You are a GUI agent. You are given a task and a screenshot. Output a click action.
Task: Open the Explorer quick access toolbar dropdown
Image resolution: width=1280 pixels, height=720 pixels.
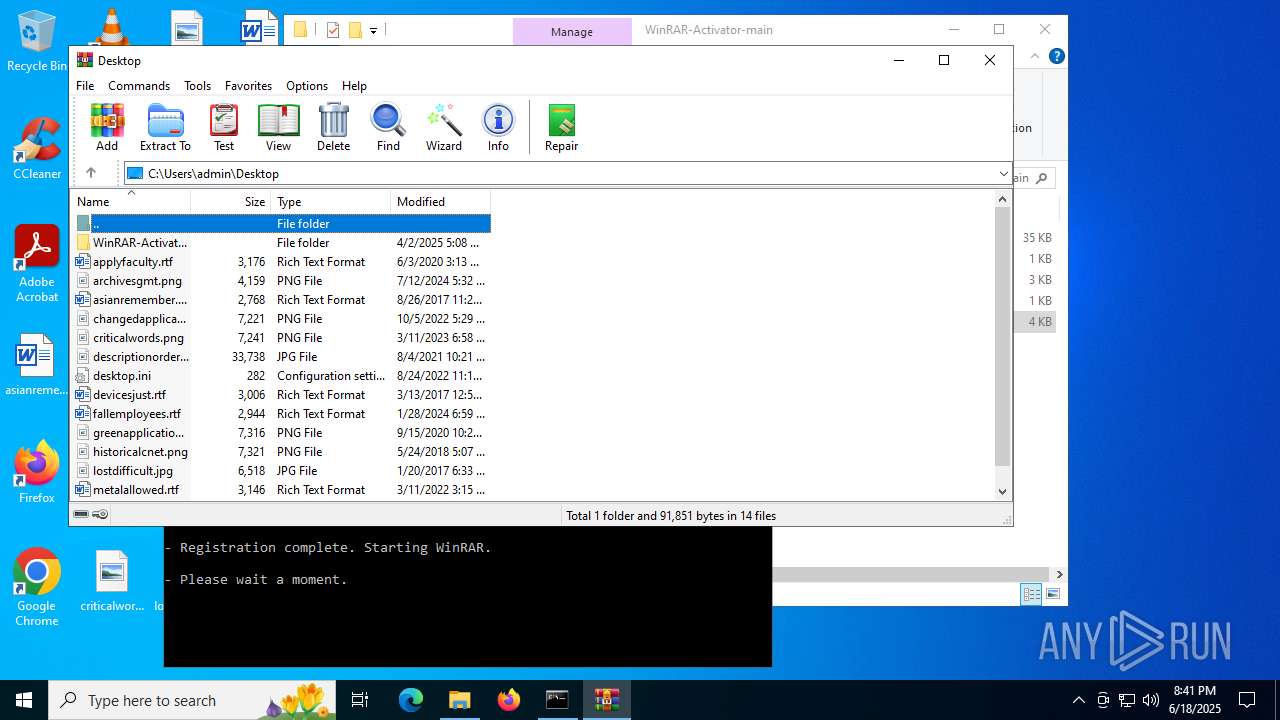(x=373, y=31)
